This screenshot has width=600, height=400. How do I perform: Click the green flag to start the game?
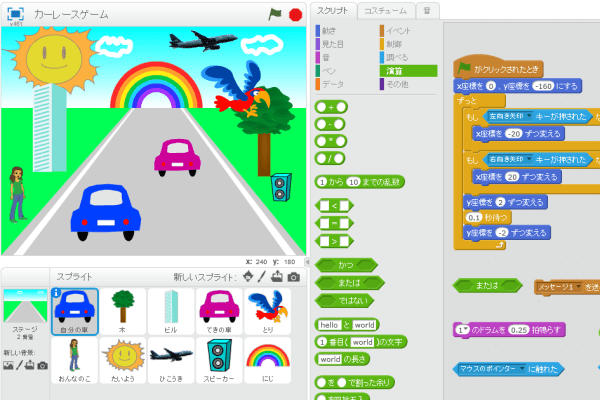275,14
